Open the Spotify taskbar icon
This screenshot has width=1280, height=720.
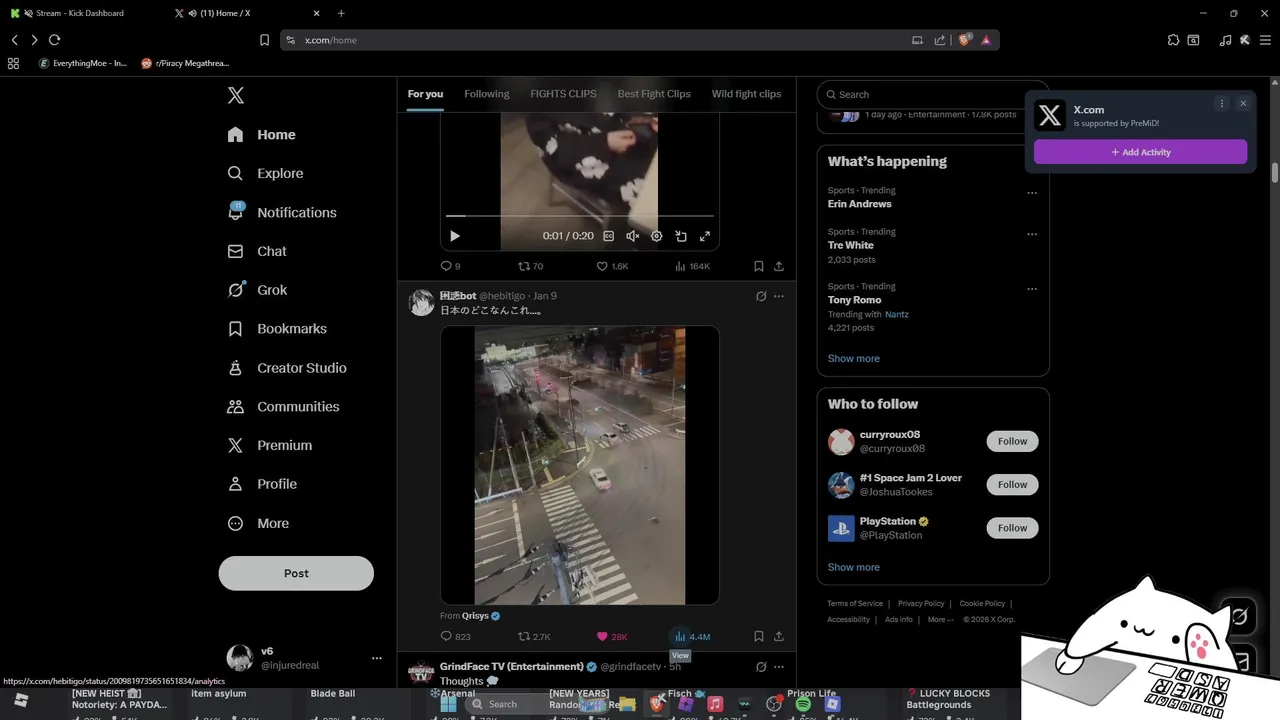tap(803, 704)
